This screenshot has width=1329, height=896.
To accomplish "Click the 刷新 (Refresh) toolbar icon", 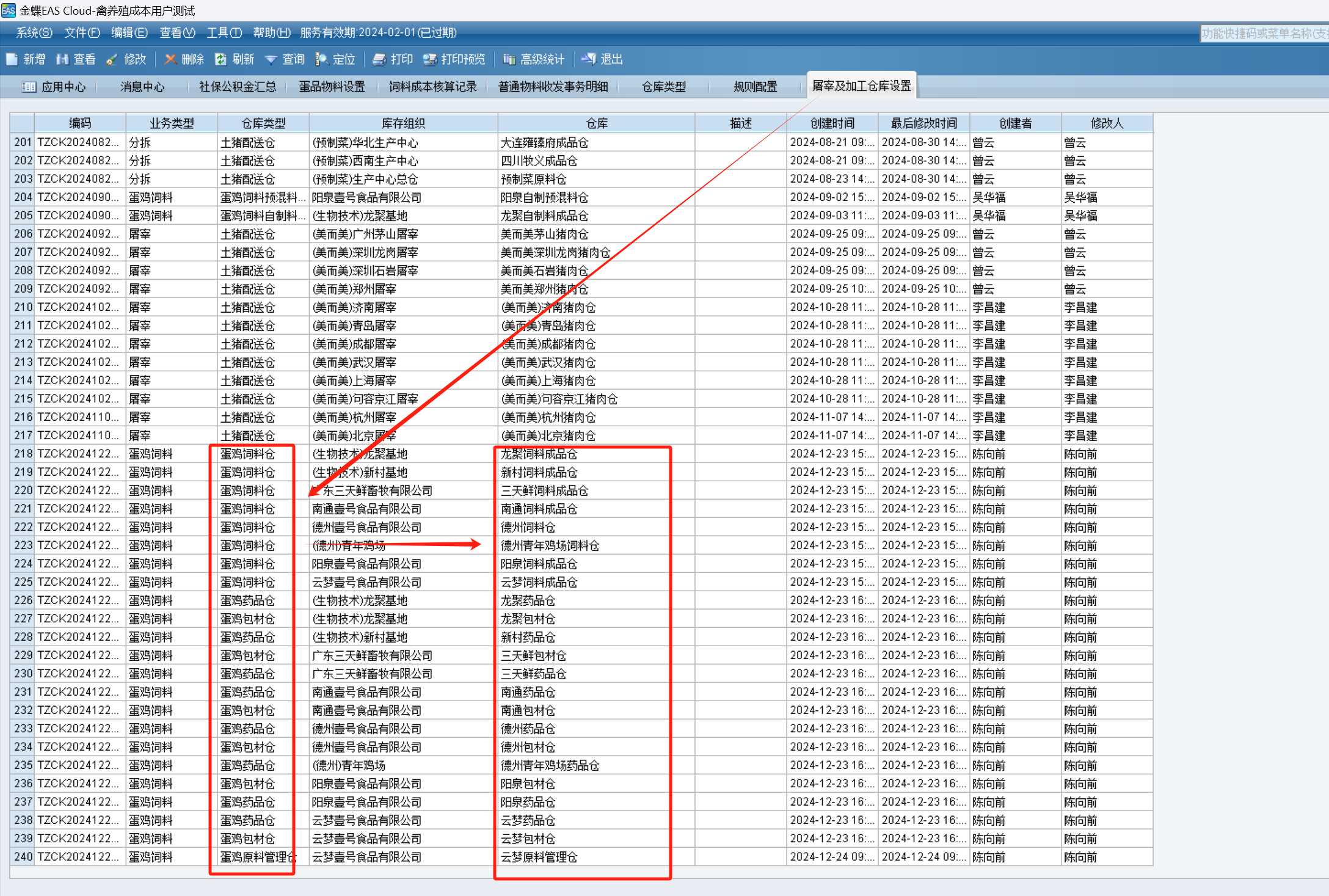I will (221, 59).
